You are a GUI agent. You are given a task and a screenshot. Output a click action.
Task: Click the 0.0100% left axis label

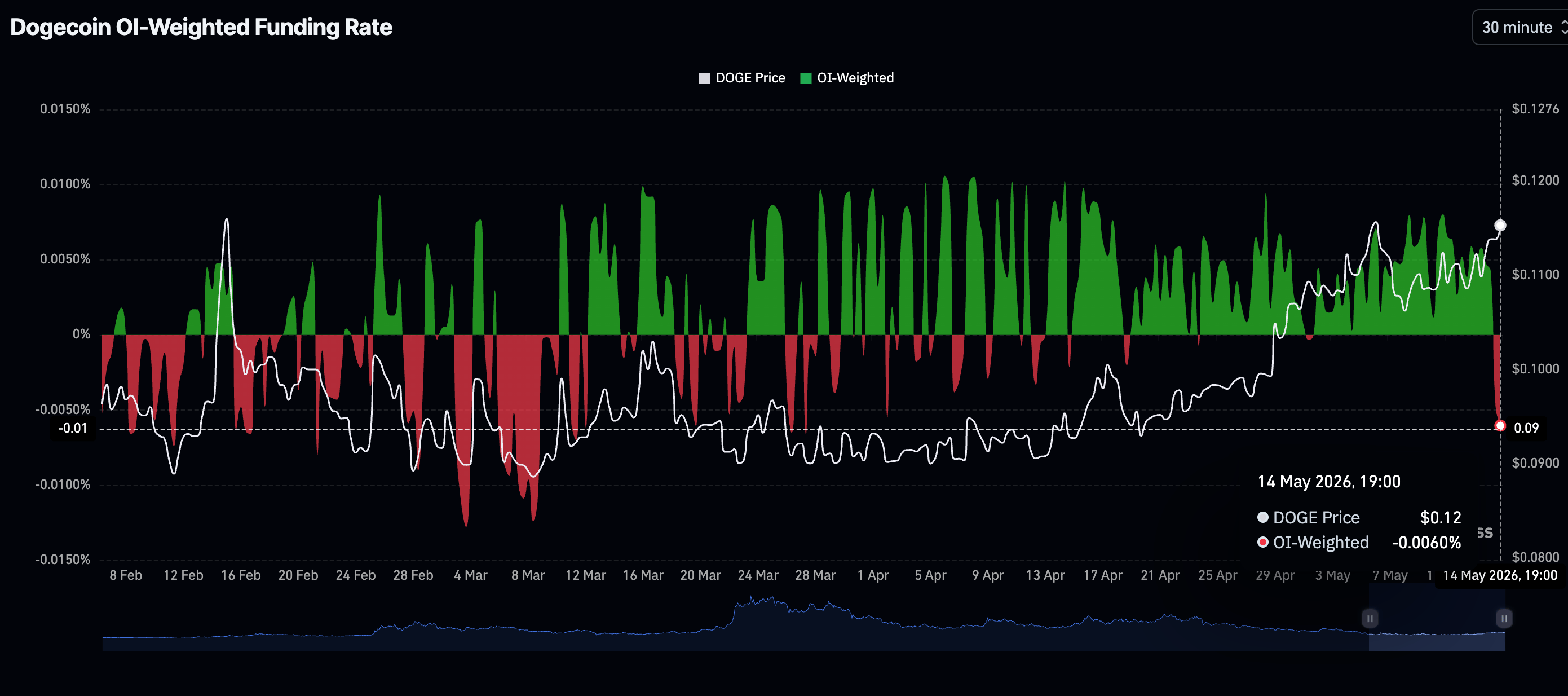65,184
